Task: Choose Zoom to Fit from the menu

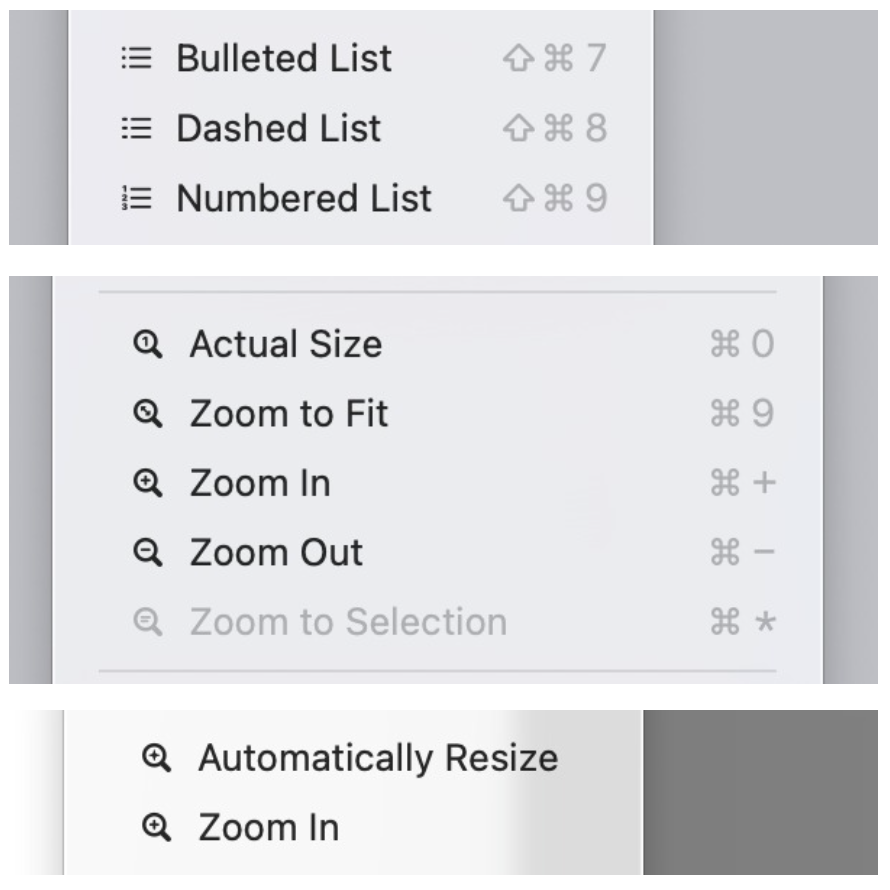Action: [289, 414]
